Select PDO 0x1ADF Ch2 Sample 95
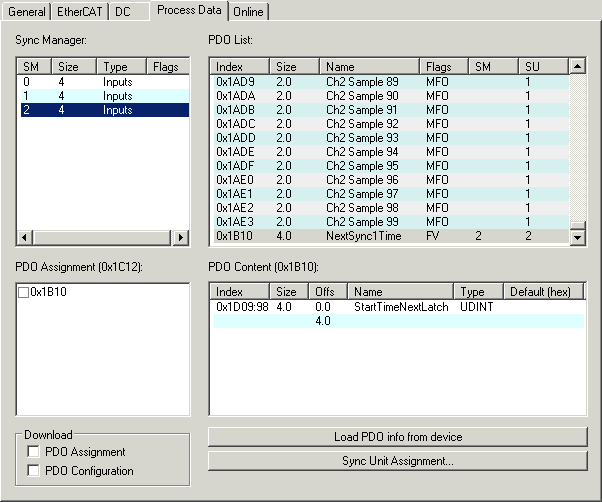This screenshot has width=602, height=502. pyautogui.click(x=391, y=166)
